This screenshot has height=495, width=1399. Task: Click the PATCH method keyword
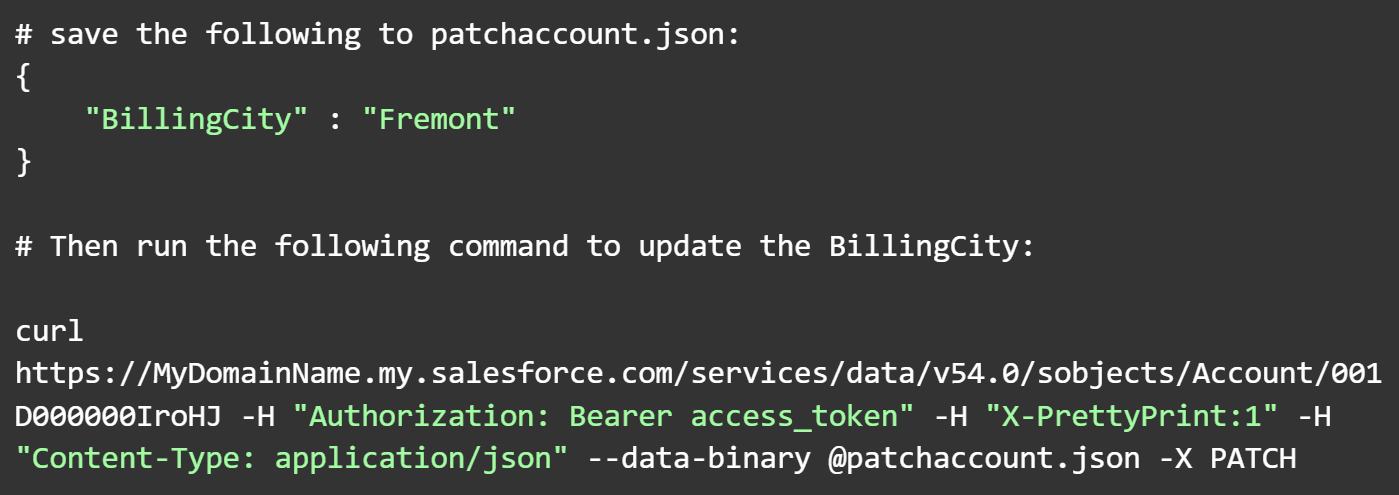1253,459
